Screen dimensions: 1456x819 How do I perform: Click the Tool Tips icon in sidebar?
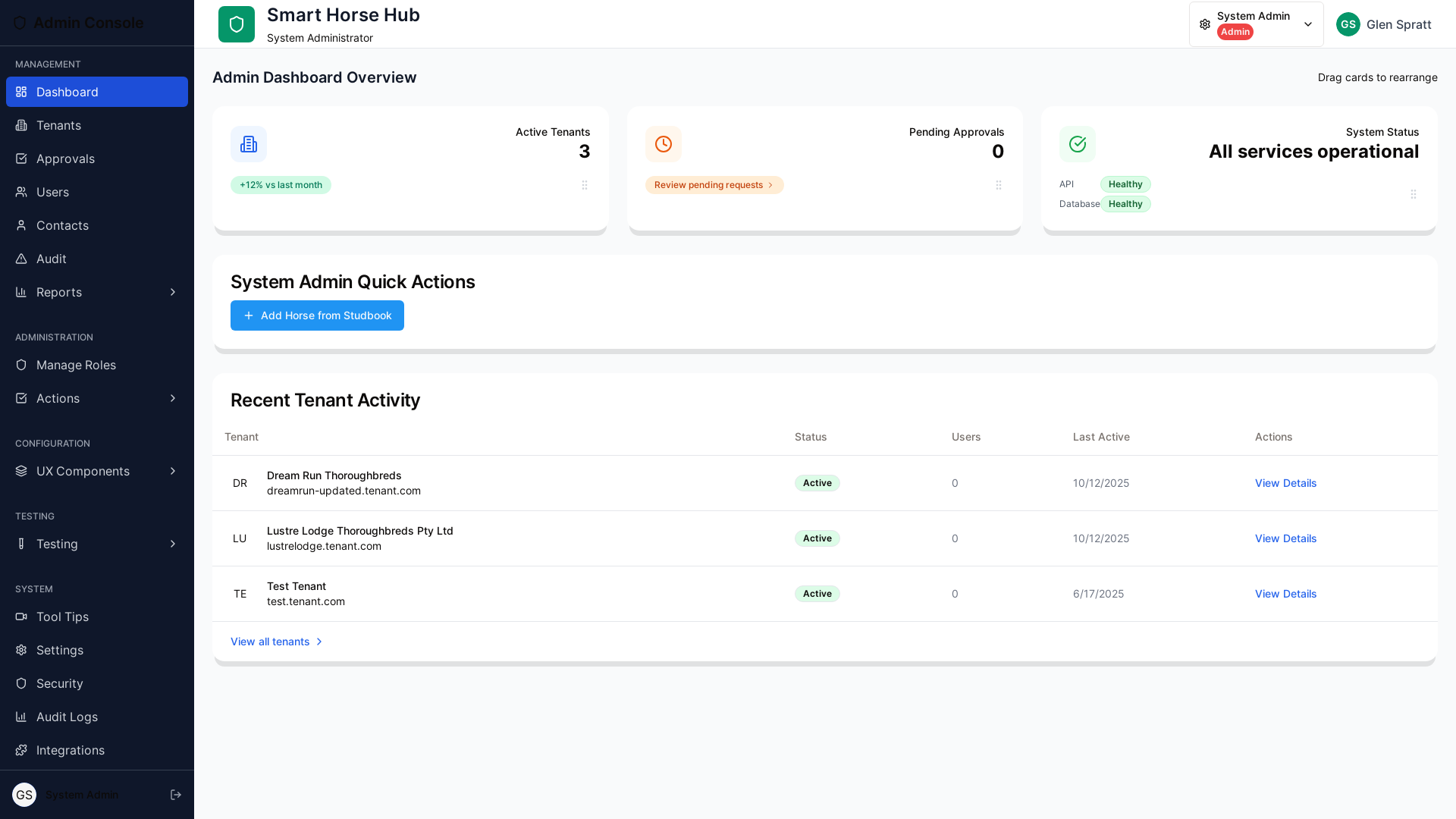(21, 617)
